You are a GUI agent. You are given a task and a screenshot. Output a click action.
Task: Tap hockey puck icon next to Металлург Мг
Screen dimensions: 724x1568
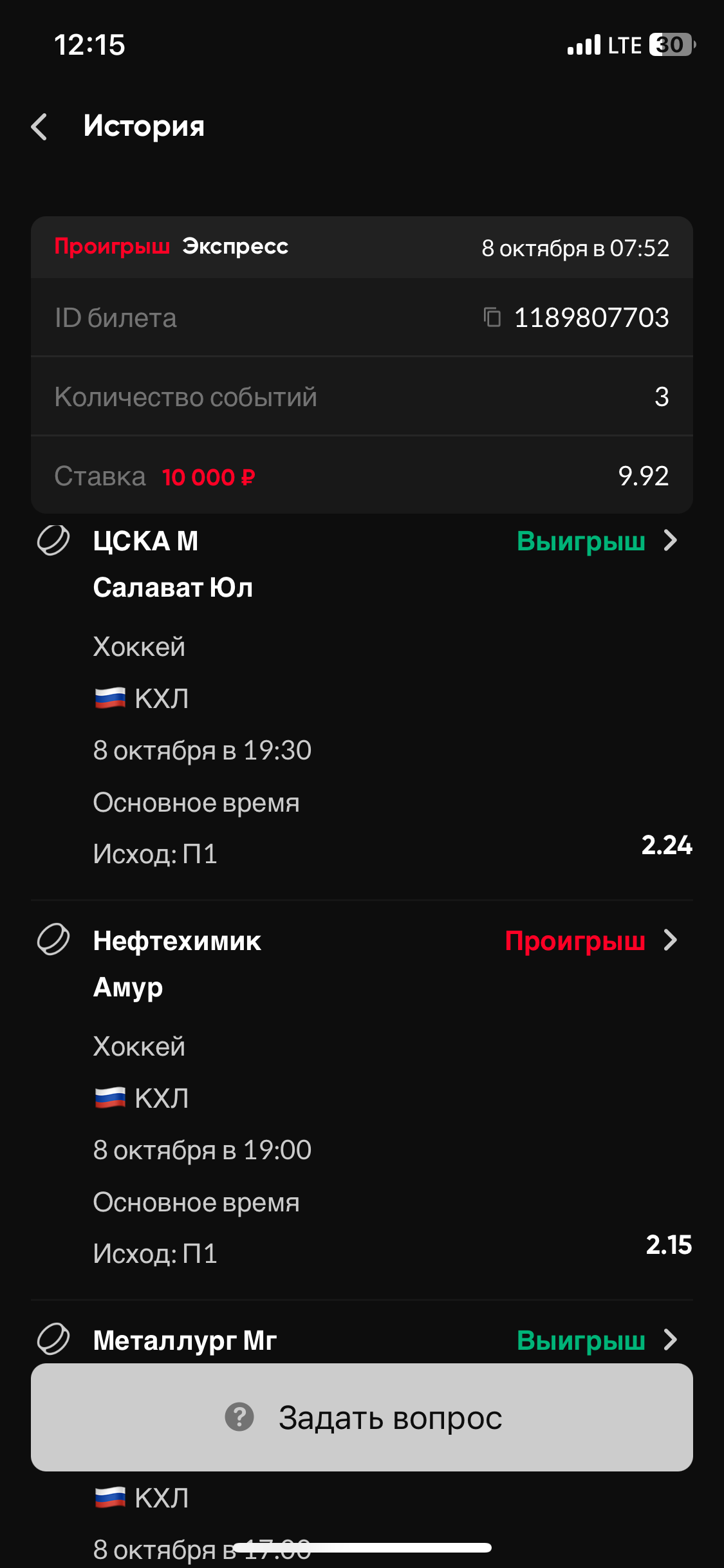(53, 1339)
